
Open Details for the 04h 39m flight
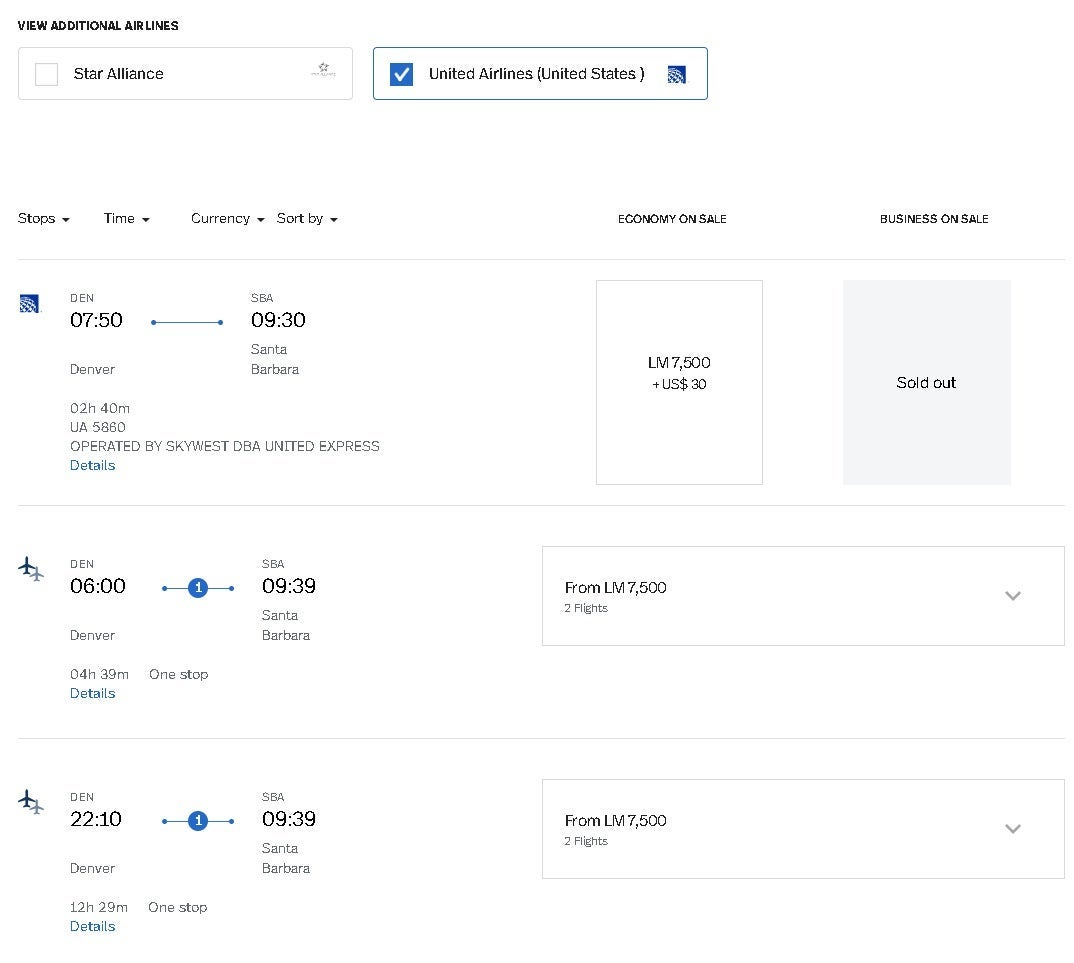coord(92,694)
